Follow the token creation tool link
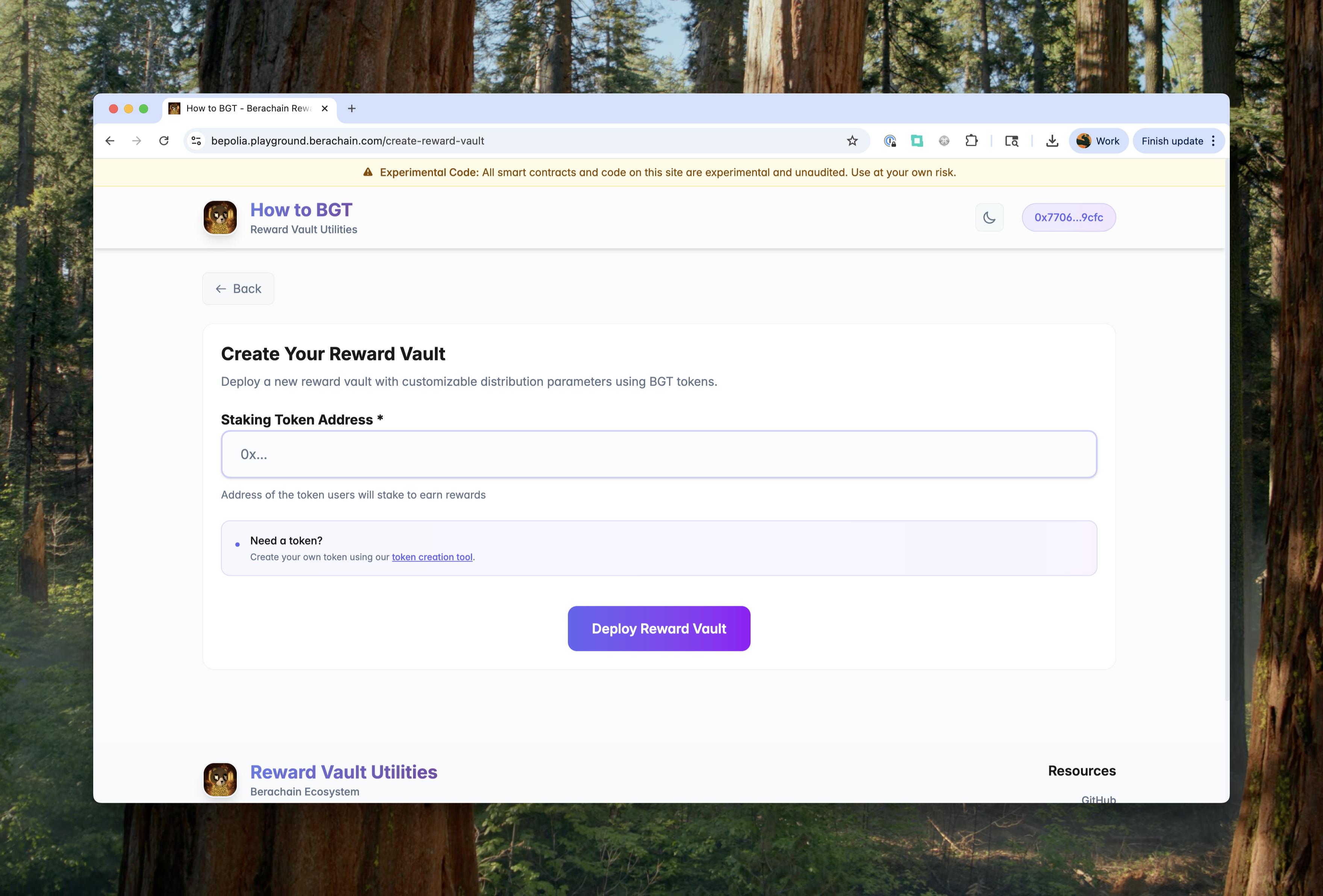 click(x=432, y=557)
